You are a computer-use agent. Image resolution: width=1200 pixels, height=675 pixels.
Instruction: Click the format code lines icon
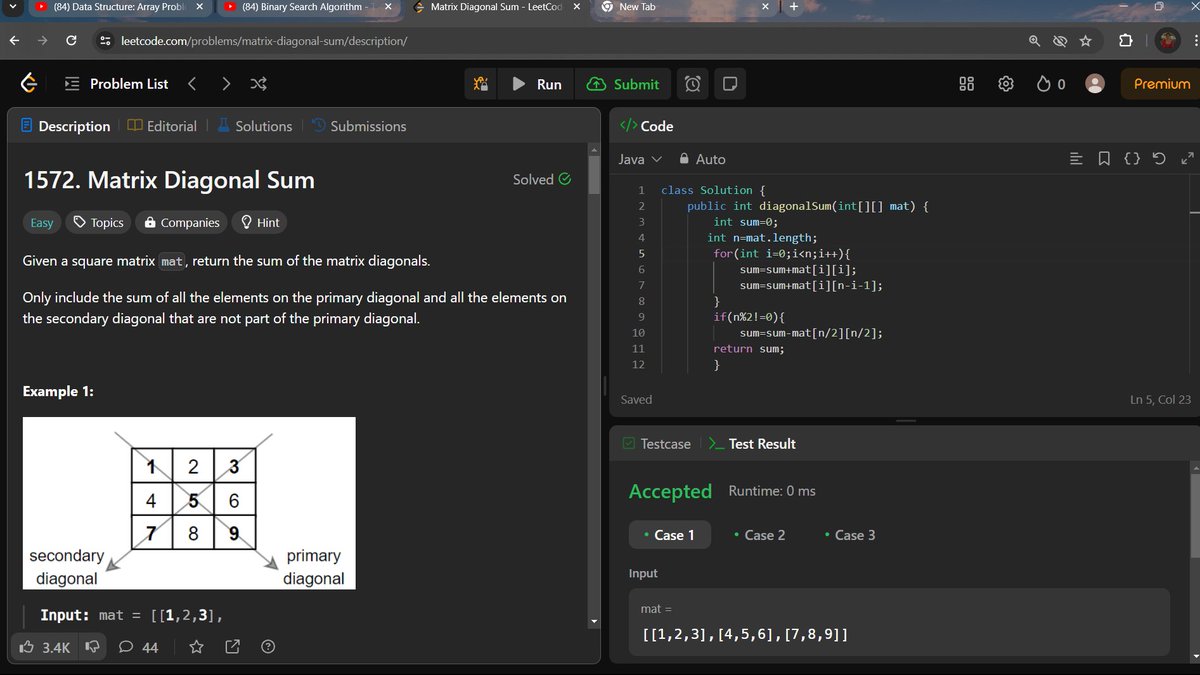tap(1076, 159)
